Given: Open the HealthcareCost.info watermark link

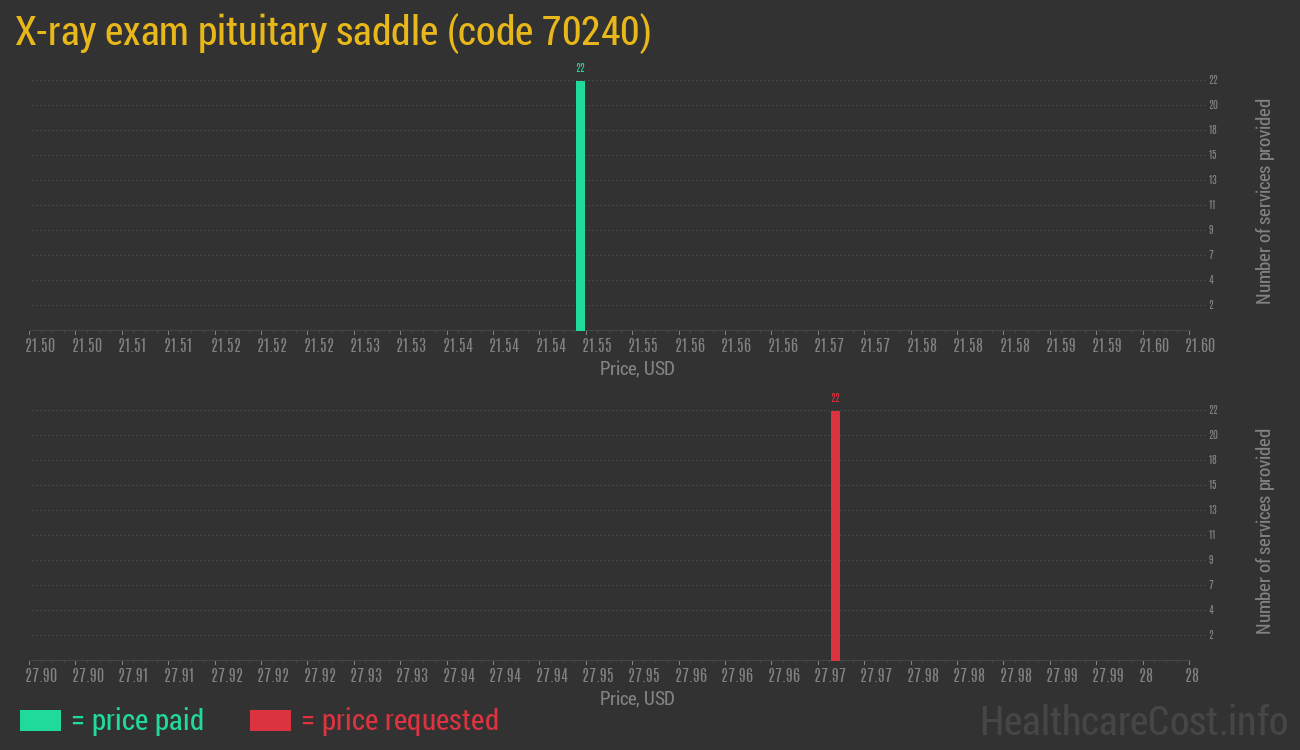Looking at the screenshot, I should [1133, 720].
